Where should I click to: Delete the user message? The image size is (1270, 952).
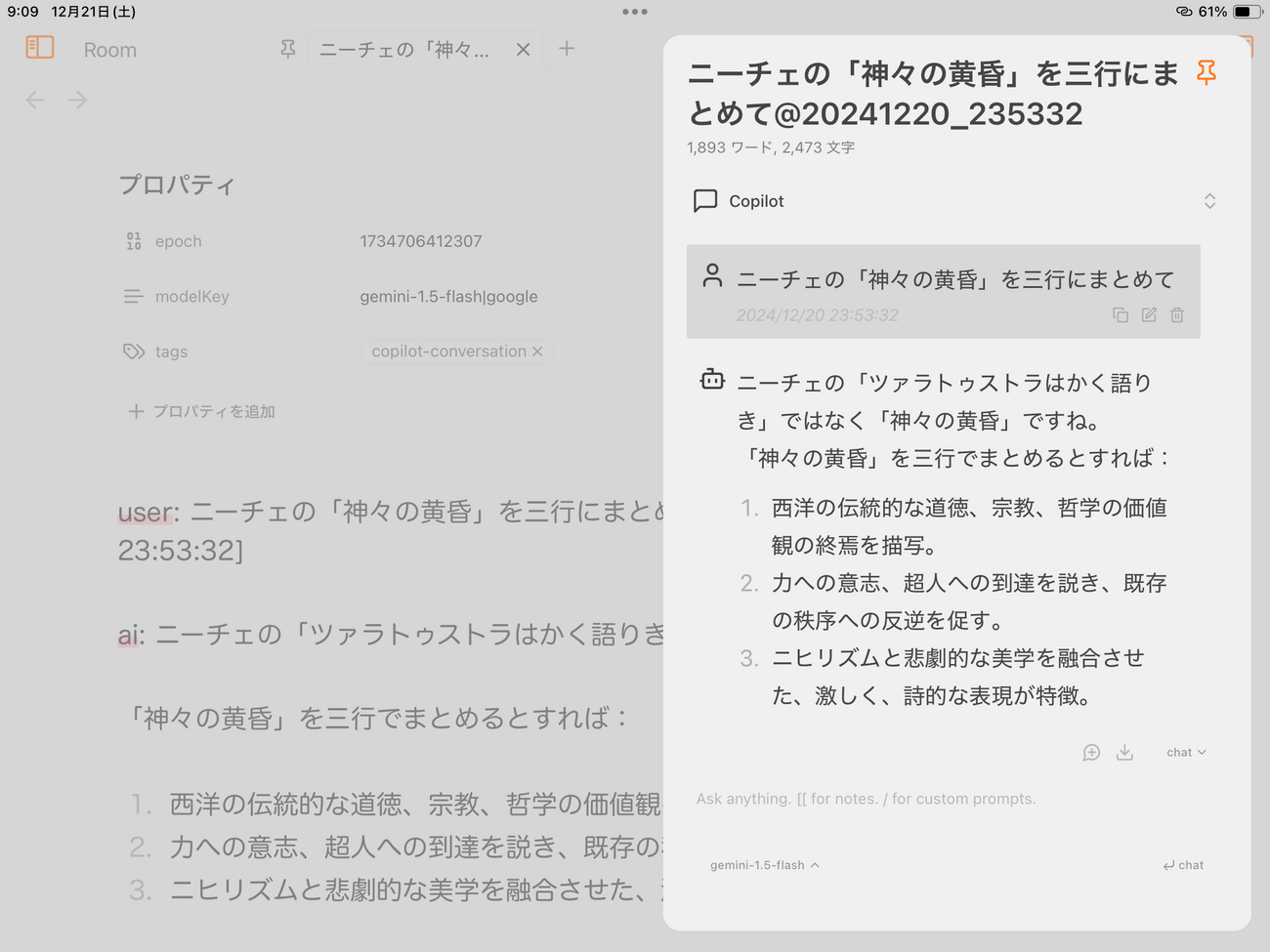pyautogui.click(x=1177, y=315)
